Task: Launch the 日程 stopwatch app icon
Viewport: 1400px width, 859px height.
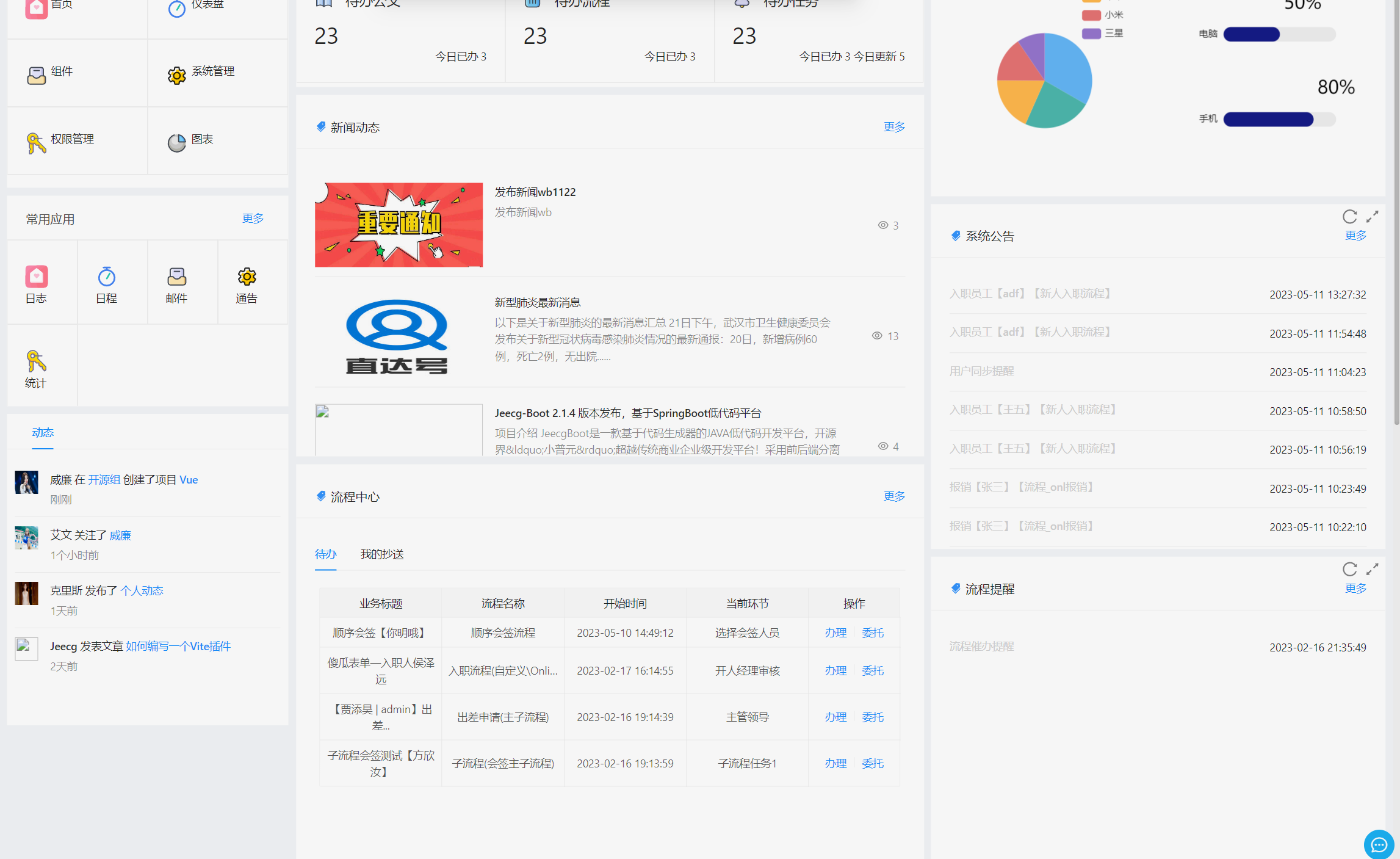Action: [x=106, y=277]
